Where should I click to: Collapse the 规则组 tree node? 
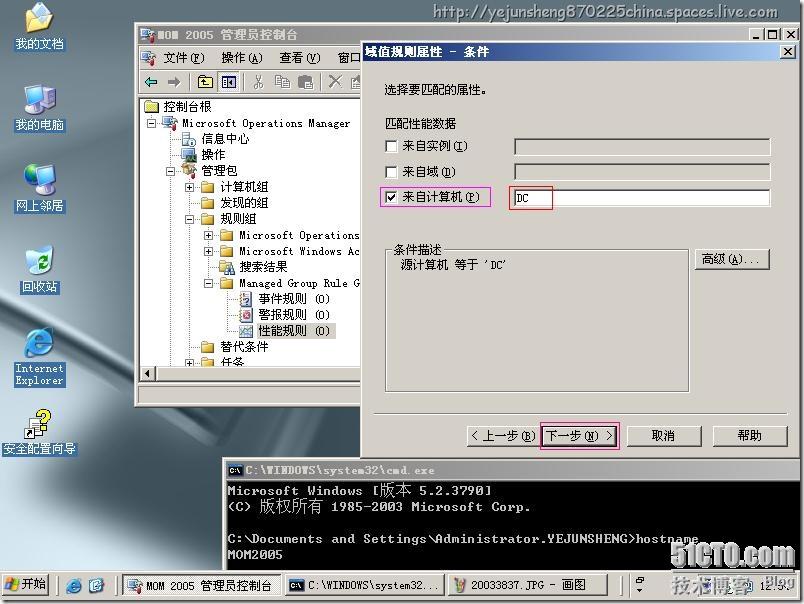pos(189,219)
